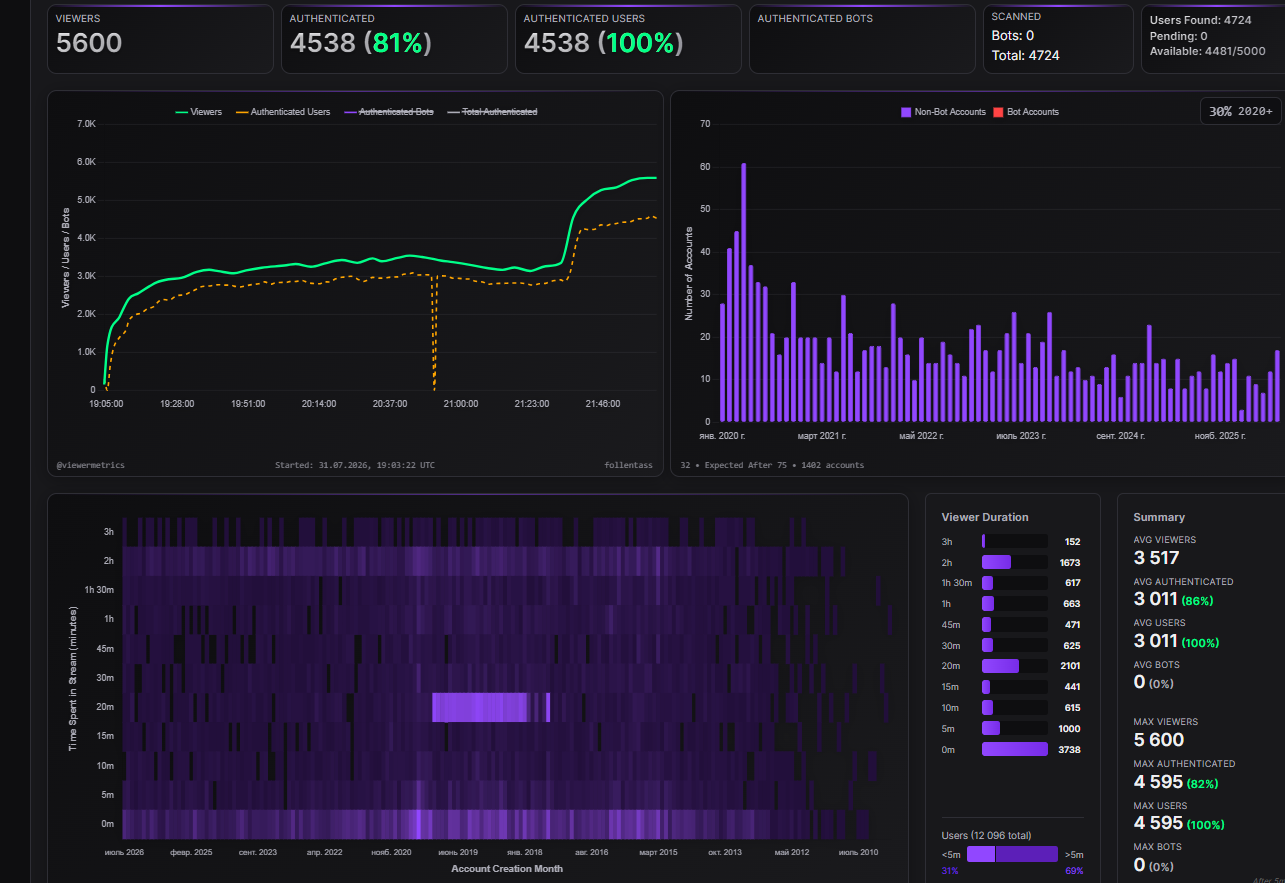Show the Authenticated Bots series again
The height and width of the screenshot is (883, 1285).
click(388, 112)
